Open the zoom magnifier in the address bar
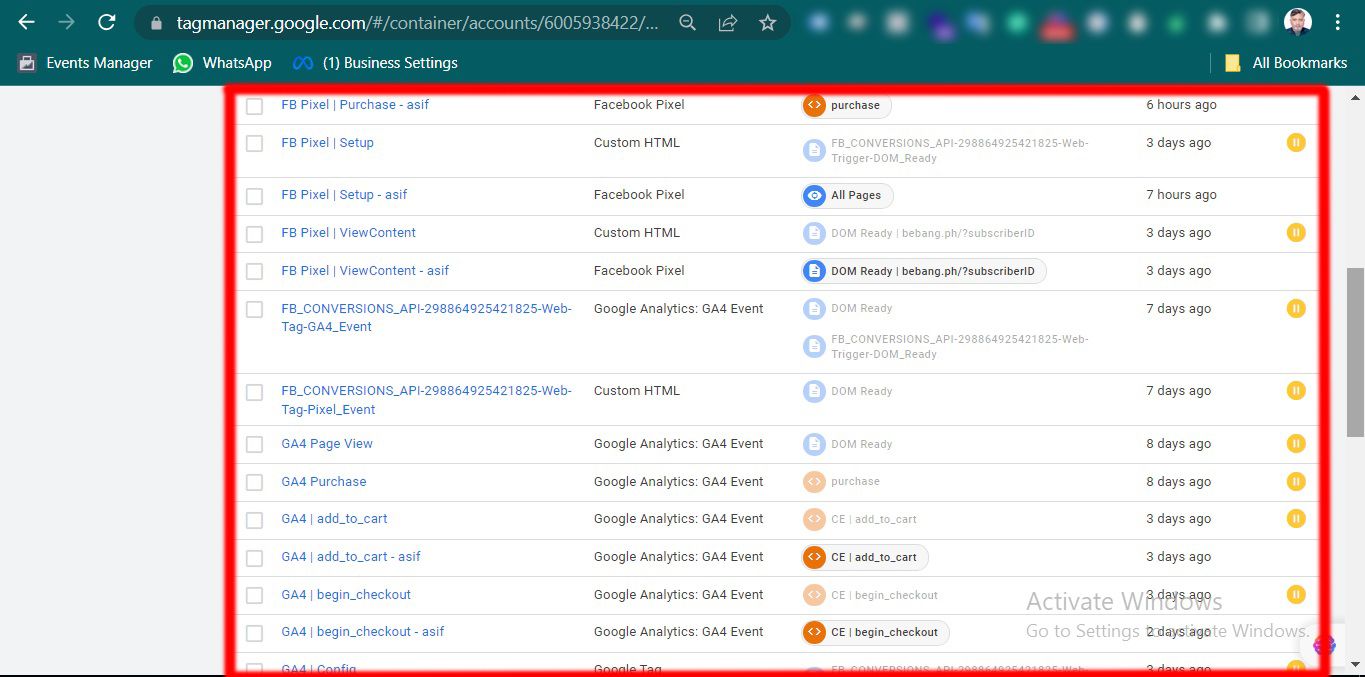The width and height of the screenshot is (1365, 677). pos(687,22)
